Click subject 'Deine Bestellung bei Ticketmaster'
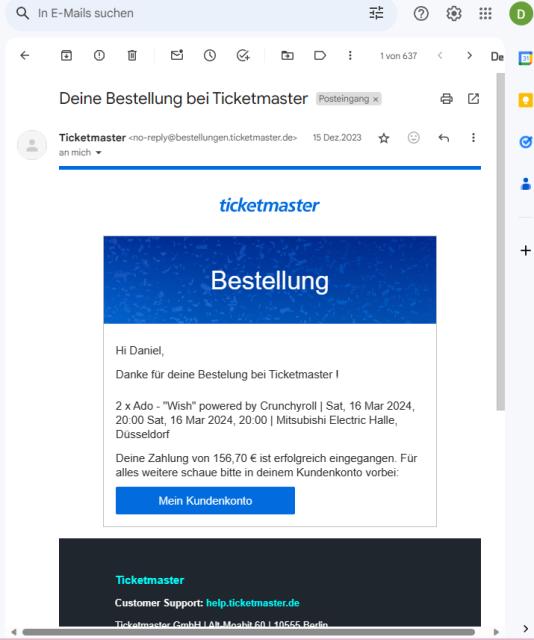The width and height of the screenshot is (534, 640). pyautogui.click(x=183, y=99)
